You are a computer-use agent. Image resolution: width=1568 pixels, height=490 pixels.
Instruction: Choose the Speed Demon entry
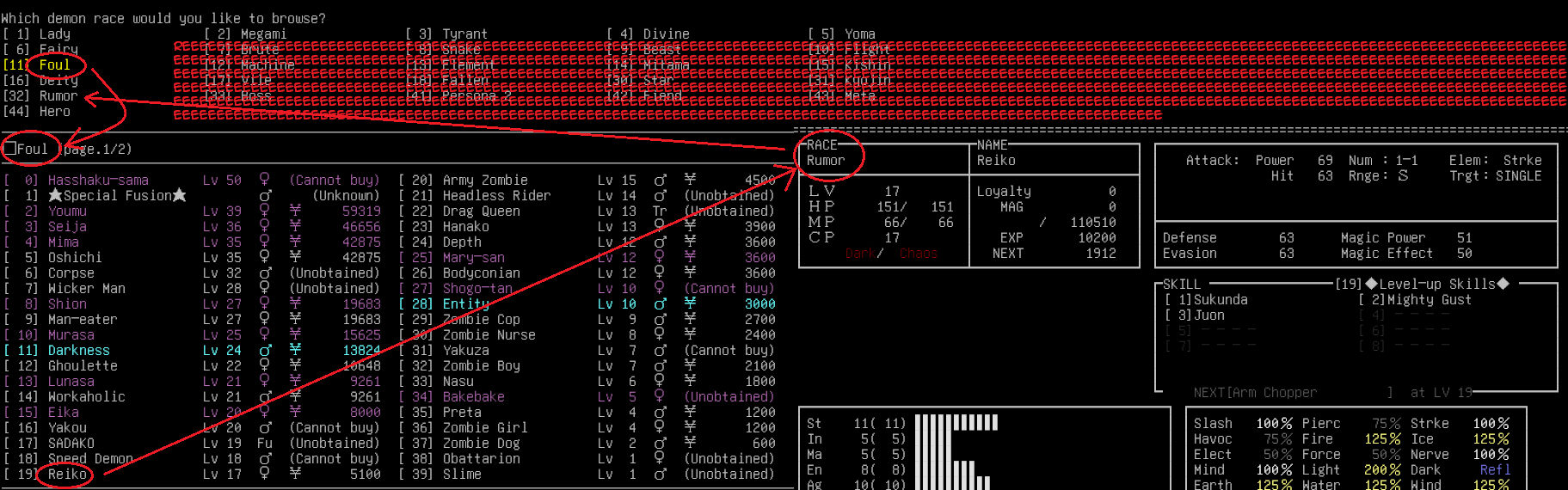(191, 459)
